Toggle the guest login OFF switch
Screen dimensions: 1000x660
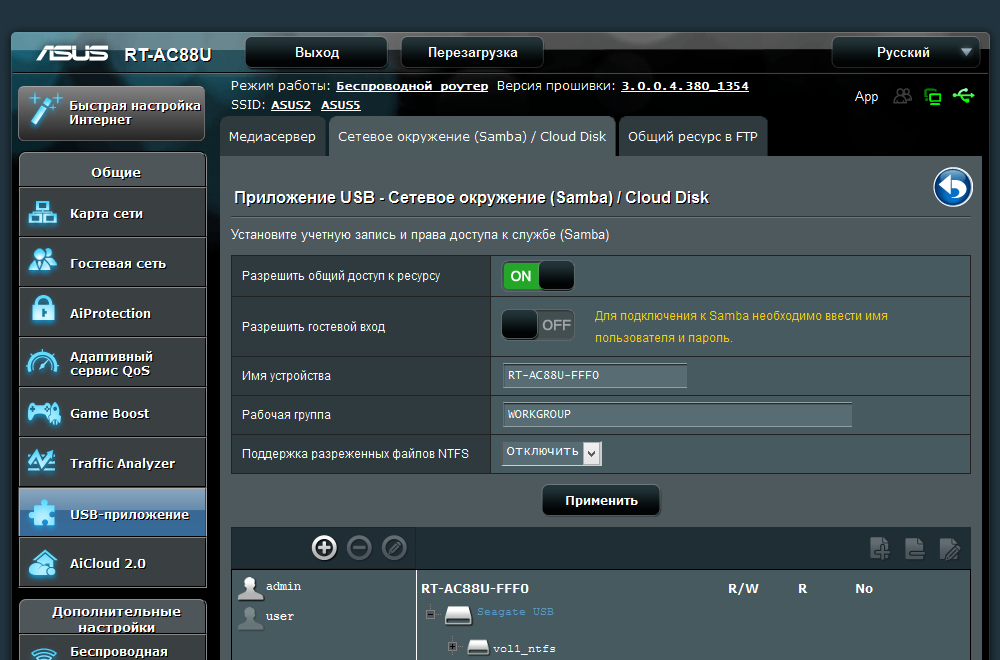click(538, 325)
